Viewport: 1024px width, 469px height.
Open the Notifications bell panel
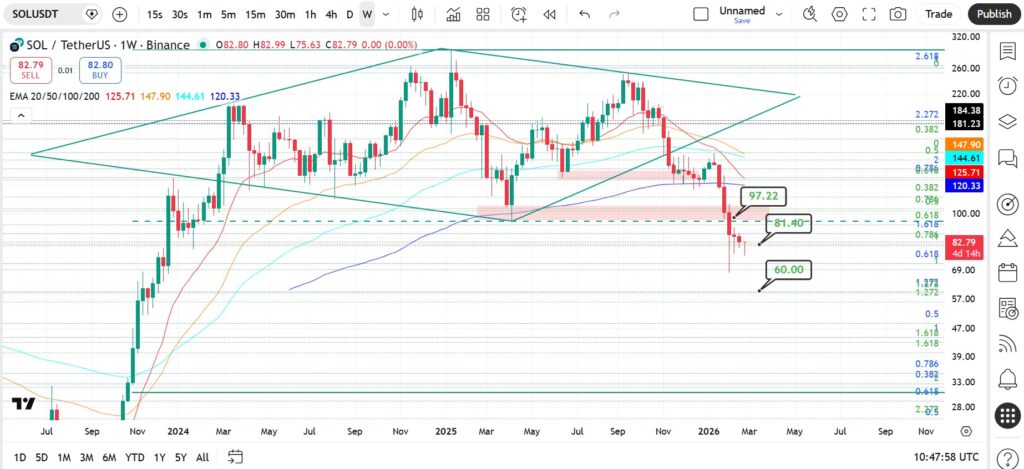[1007, 378]
